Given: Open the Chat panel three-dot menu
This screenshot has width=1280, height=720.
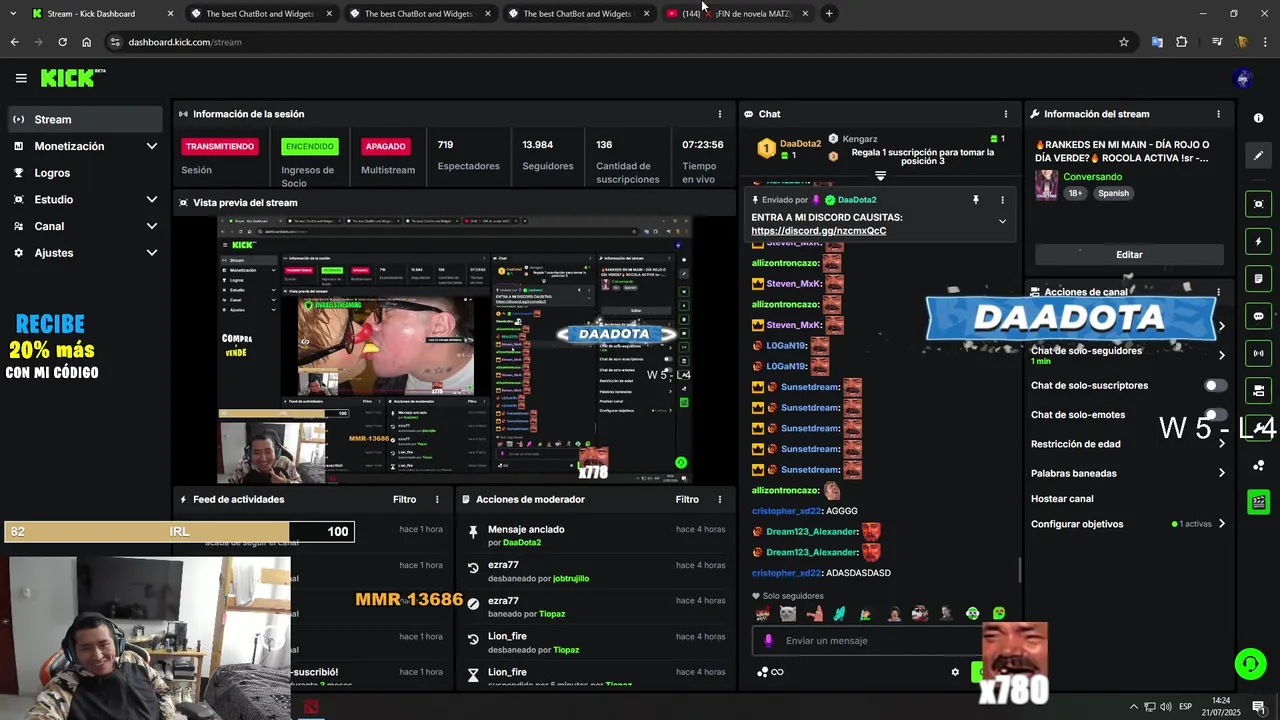Looking at the screenshot, I should click(x=1006, y=114).
